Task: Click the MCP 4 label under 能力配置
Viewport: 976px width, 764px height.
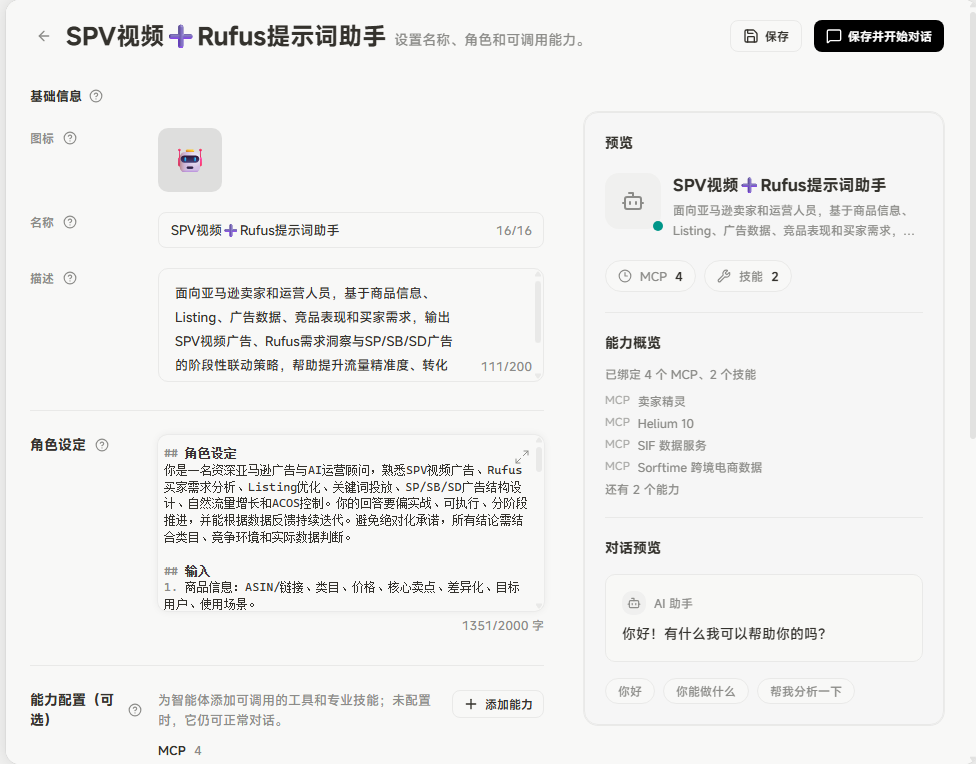Action: pos(179,751)
